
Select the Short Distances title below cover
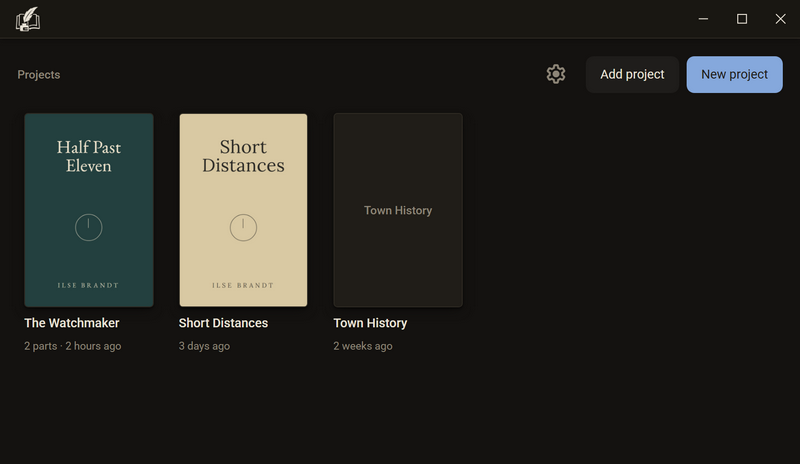[223, 323]
